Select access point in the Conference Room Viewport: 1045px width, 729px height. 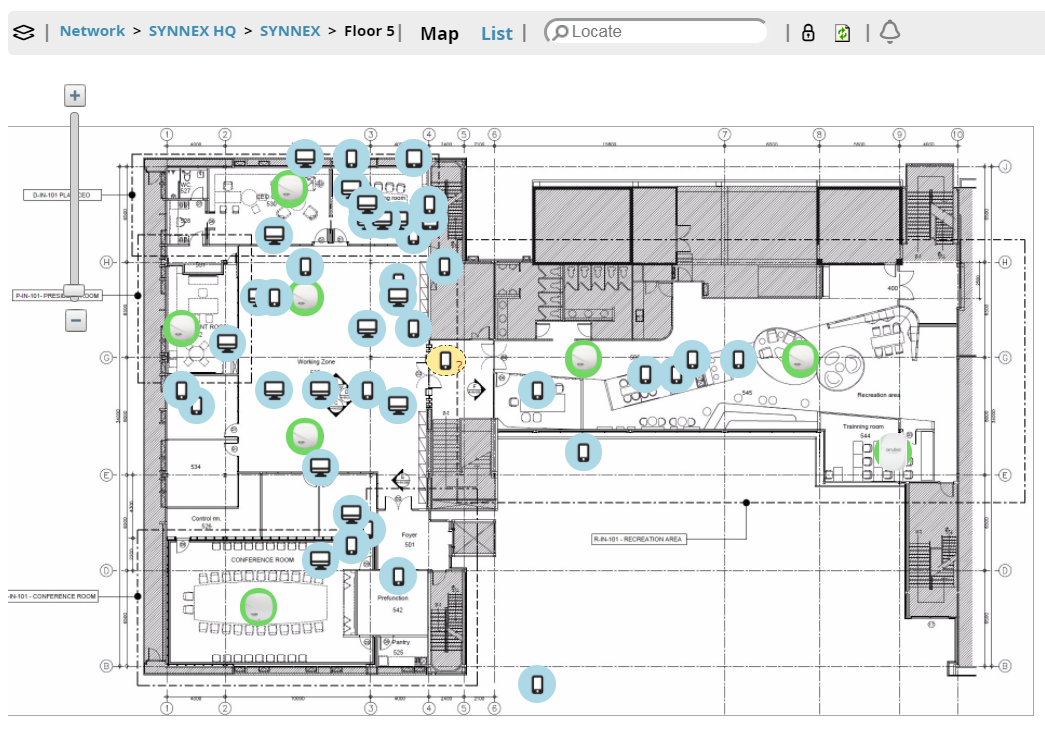click(x=259, y=606)
